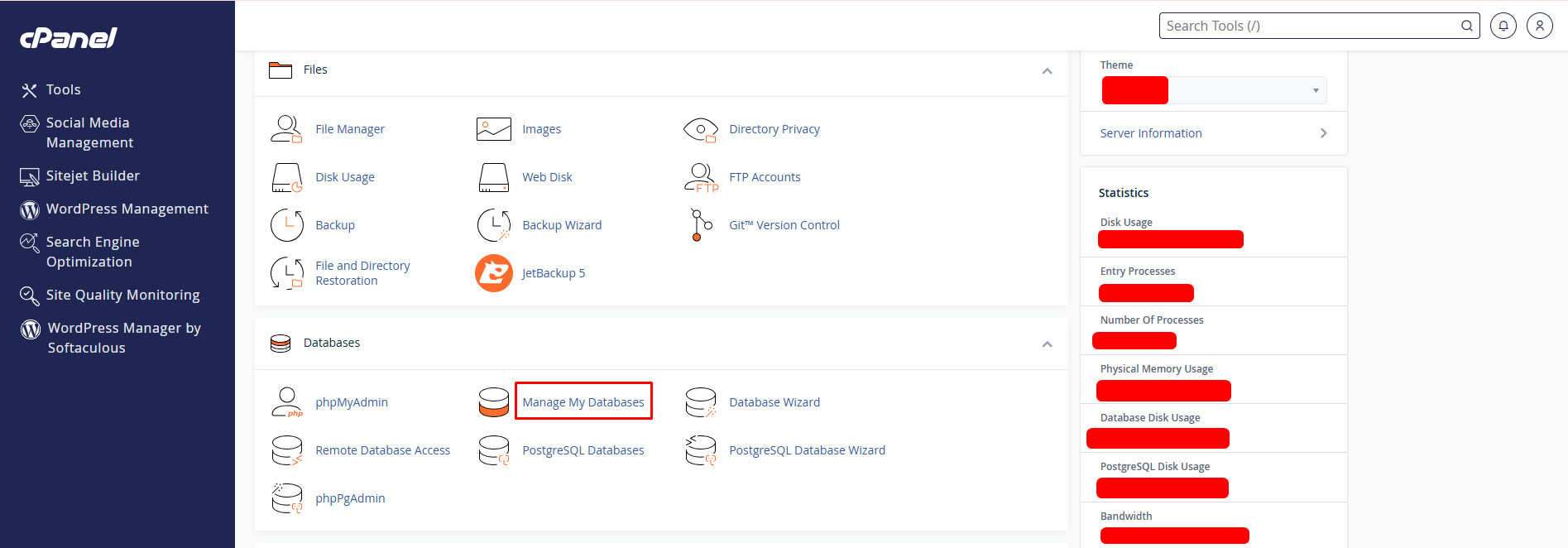Collapse the Databases section
Image resolution: width=1568 pixels, height=548 pixels.
[x=1047, y=344]
